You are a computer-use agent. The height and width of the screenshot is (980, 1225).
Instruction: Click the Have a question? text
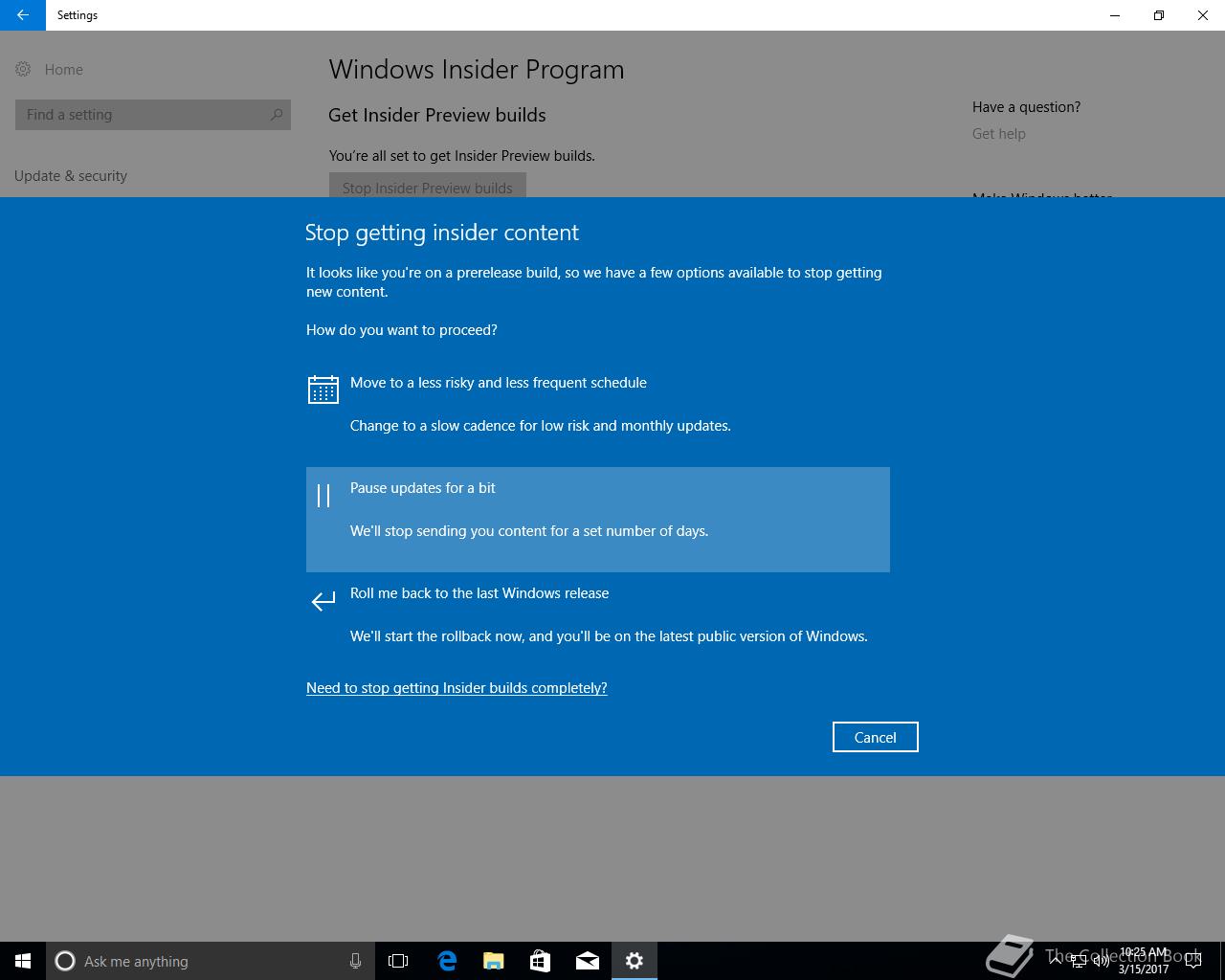coord(1026,107)
